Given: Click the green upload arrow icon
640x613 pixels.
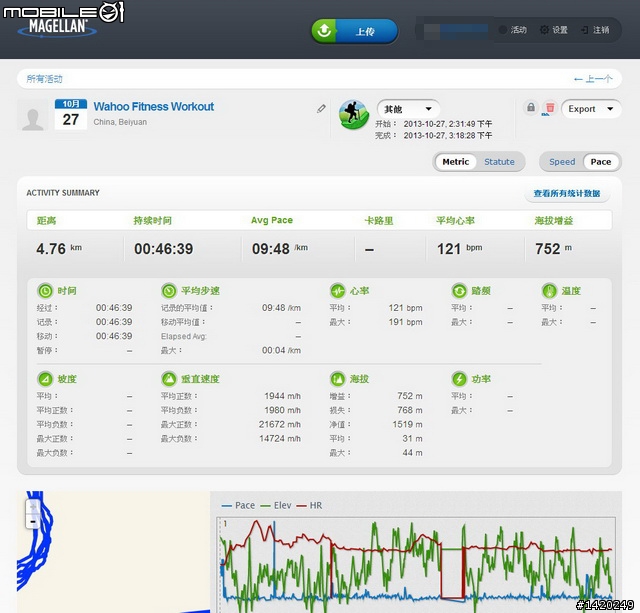Looking at the screenshot, I should coord(324,31).
